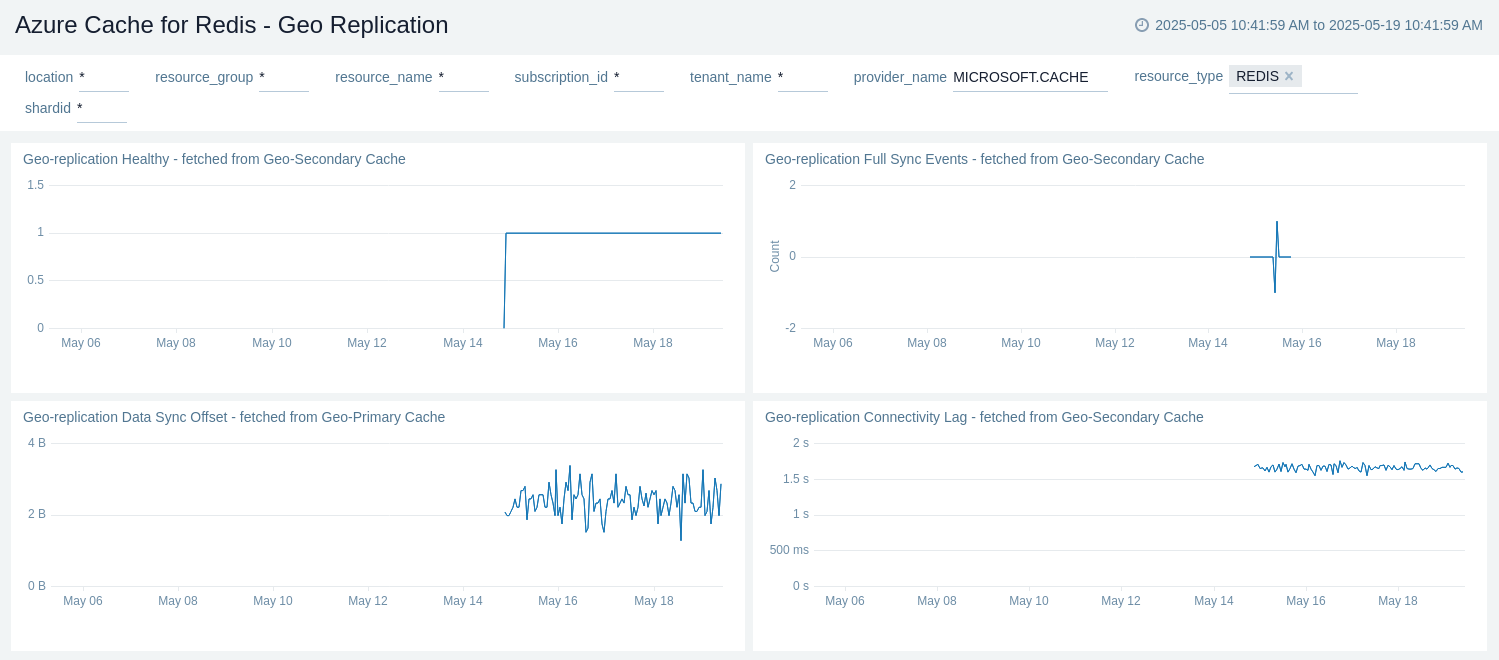Click the 4 B axis label in Data Sync chart
This screenshot has height=660, width=1499.
[x=37, y=443]
